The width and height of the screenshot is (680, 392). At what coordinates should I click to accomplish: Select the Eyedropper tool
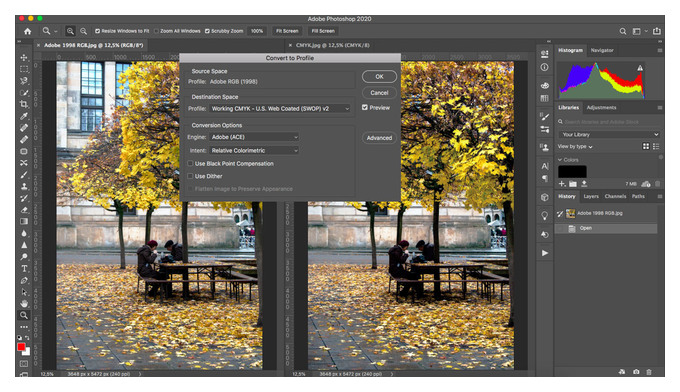(x=24, y=116)
